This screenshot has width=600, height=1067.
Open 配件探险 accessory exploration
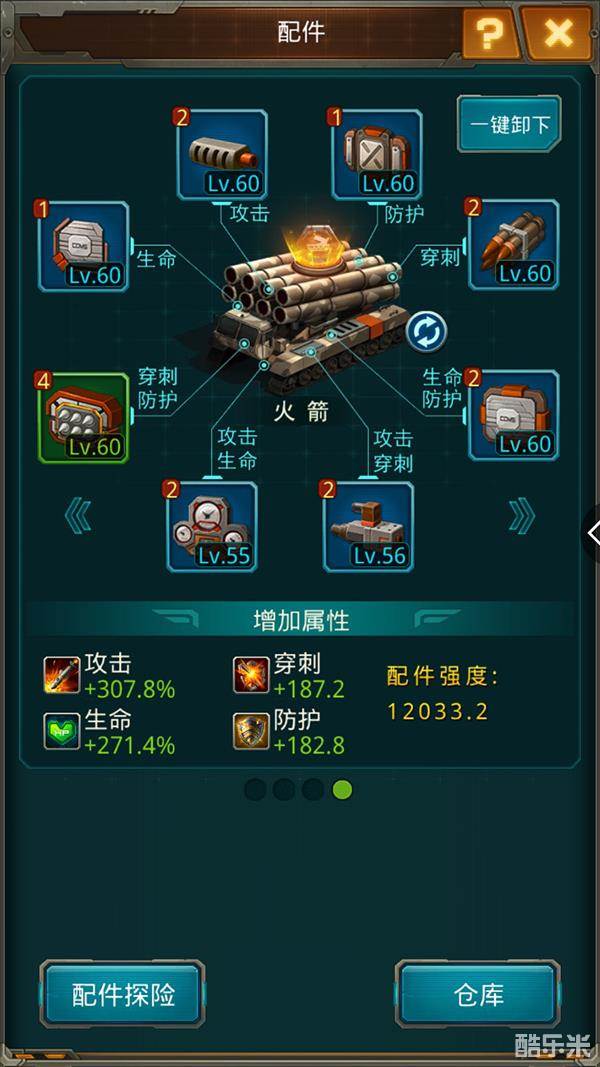[x=122, y=994]
